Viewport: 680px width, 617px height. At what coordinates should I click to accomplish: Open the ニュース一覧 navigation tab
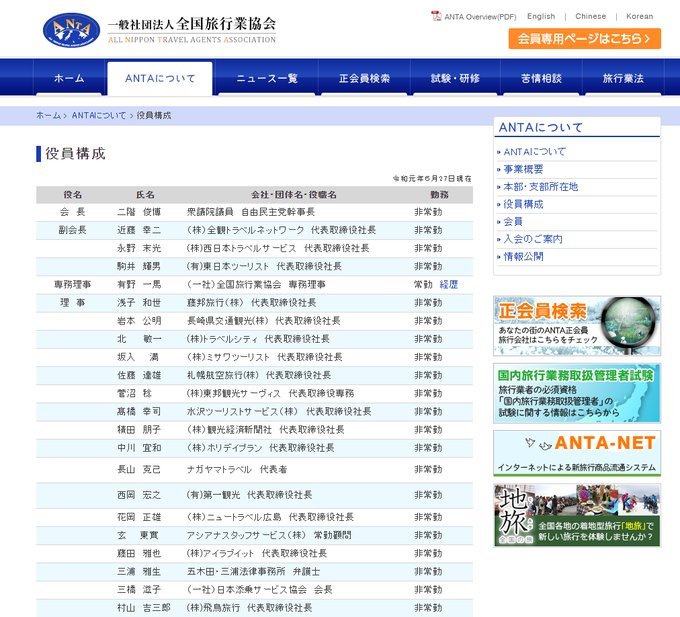click(267, 78)
